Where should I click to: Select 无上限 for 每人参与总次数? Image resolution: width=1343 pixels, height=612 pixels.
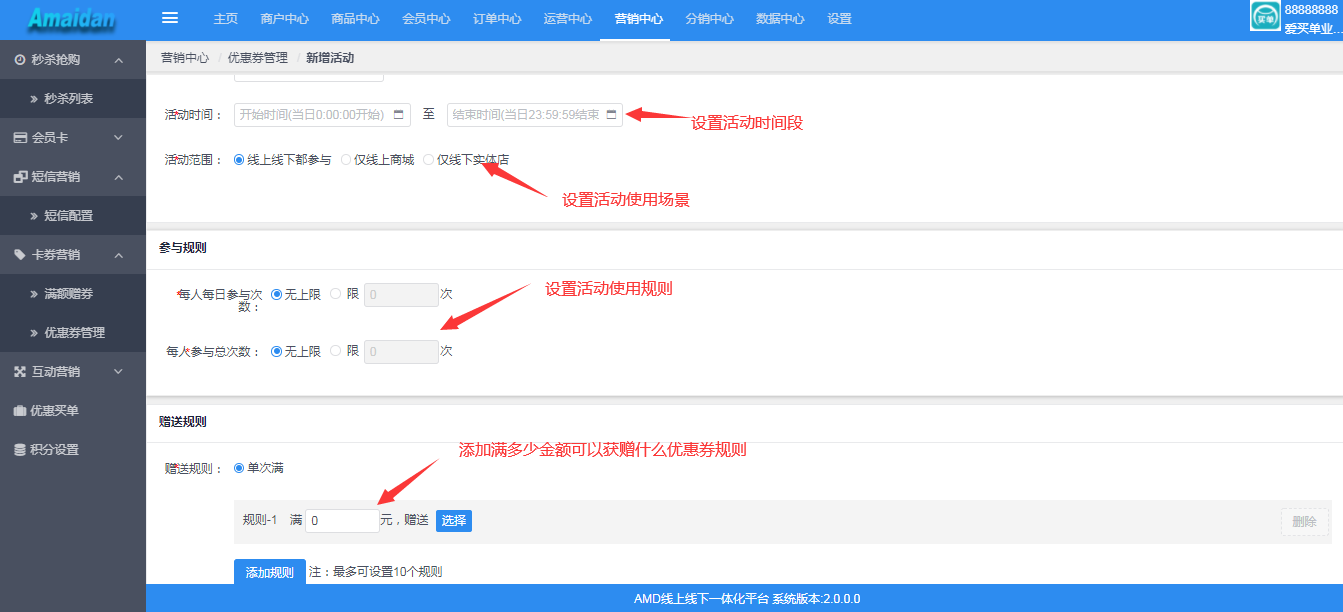[277, 351]
